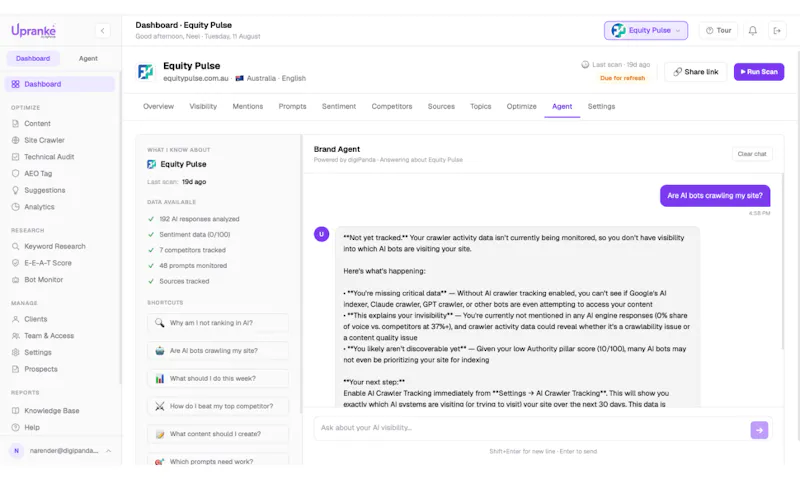Switch to the Competitors tab
This screenshot has height=479, width=800.
(x=392, y=107)
